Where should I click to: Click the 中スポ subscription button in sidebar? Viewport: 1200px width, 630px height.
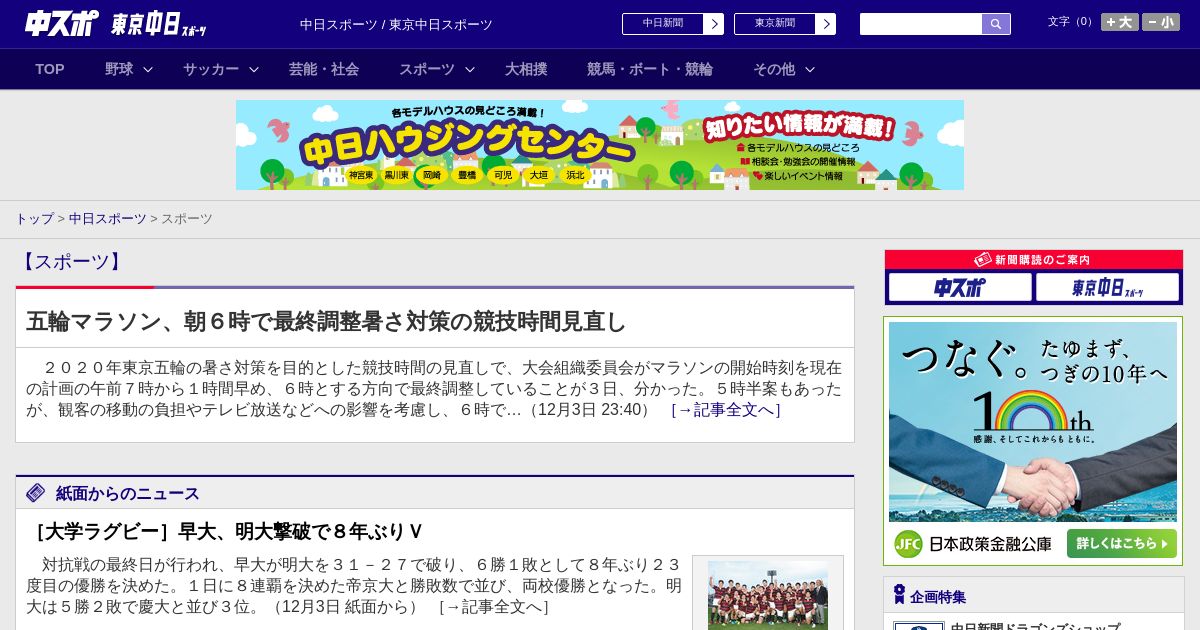[x=960, y=288]
